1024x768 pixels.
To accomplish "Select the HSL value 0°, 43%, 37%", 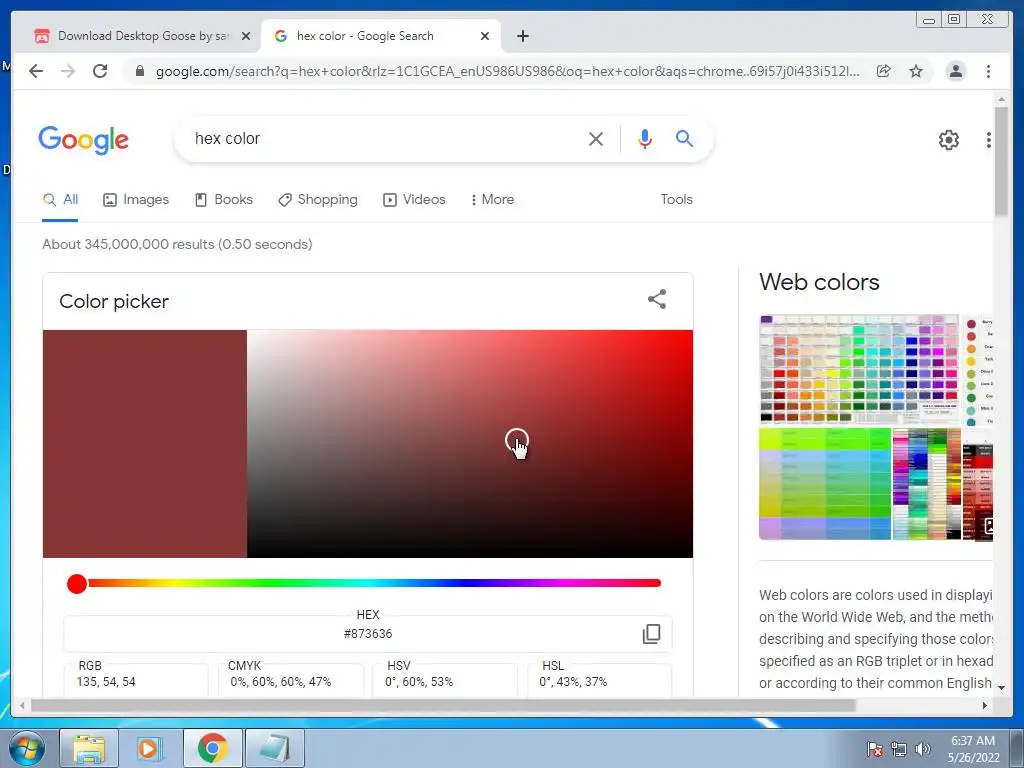I will tap(573, 682).
